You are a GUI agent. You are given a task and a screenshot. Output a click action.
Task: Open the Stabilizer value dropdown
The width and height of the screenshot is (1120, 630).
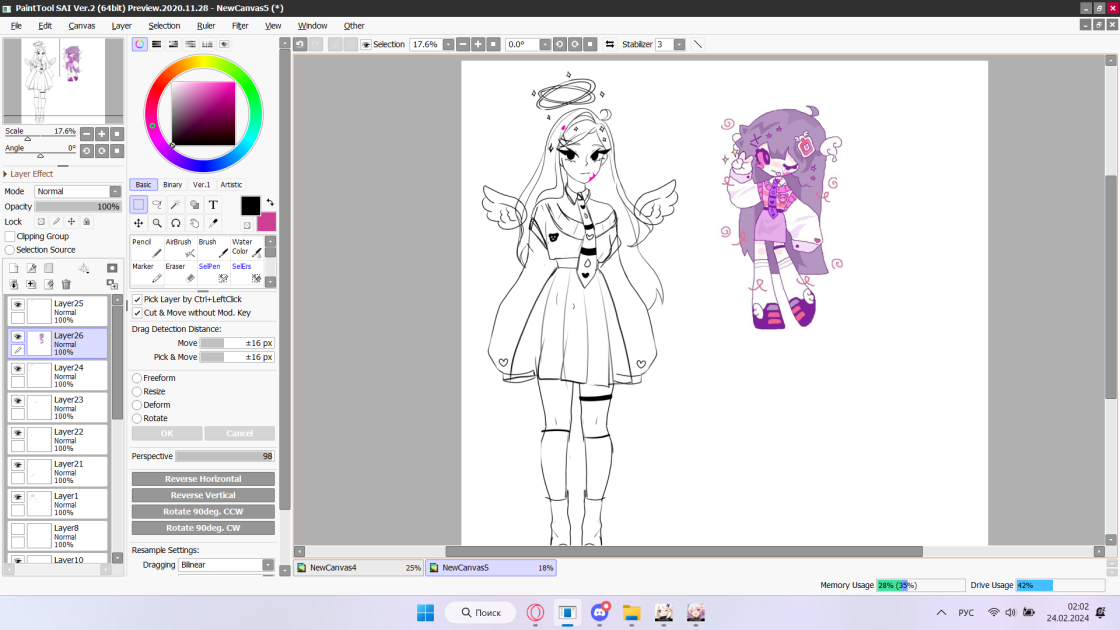(x=679, y=44)
